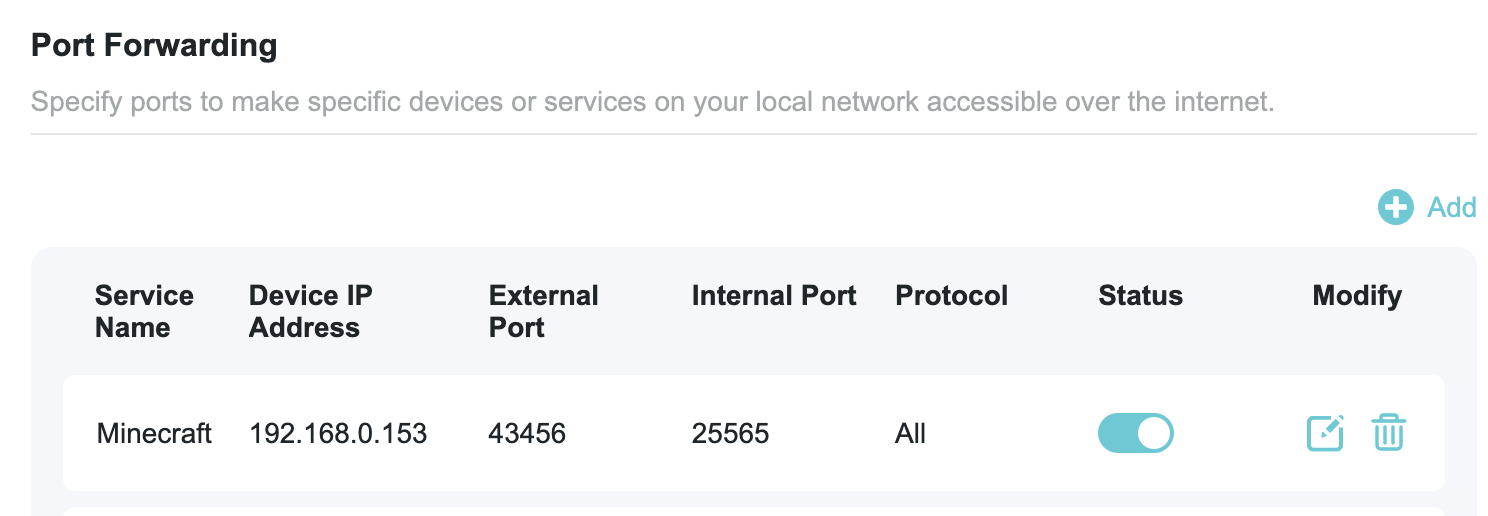Edit the Minecraft port forwarding rule
The image size is (1488, 516).
pyautogui.click(x=1326, y=433)
